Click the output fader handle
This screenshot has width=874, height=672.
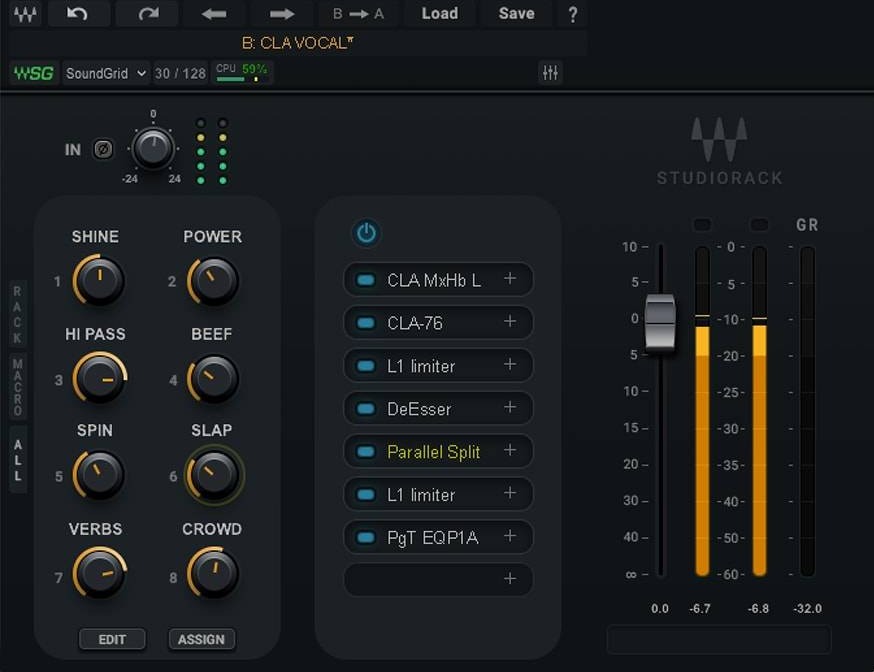click(660, 323)
